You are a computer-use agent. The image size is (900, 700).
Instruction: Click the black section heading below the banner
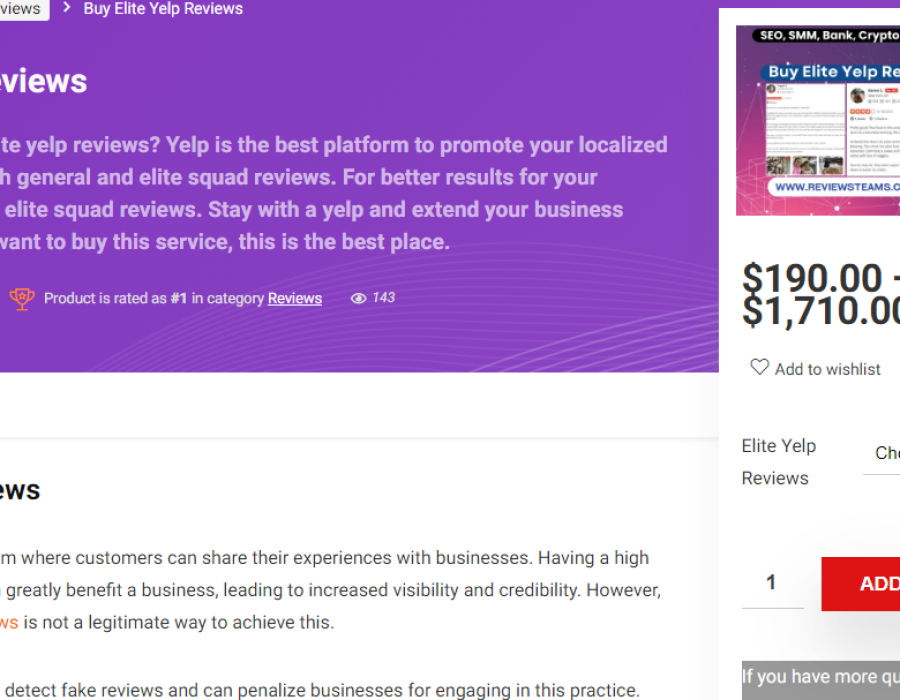tap(20, 490)
